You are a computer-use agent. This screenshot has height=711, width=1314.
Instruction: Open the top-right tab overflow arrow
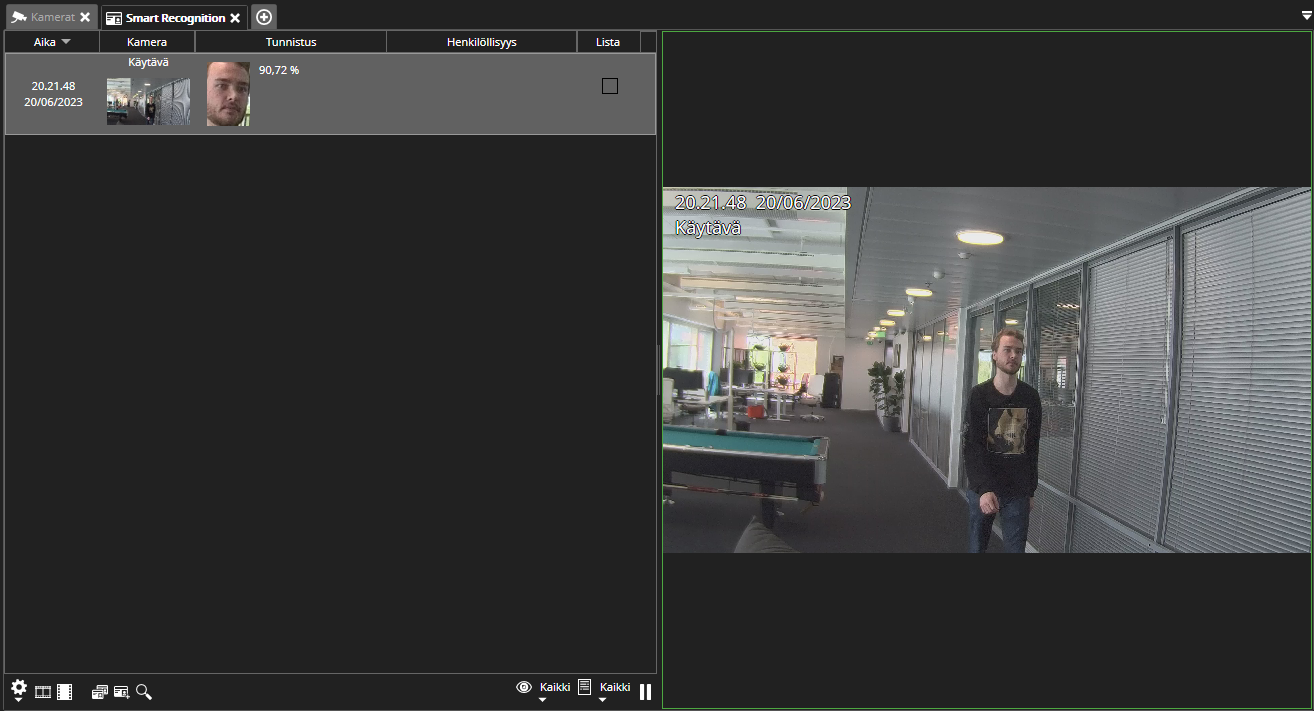click(1305, 16)
